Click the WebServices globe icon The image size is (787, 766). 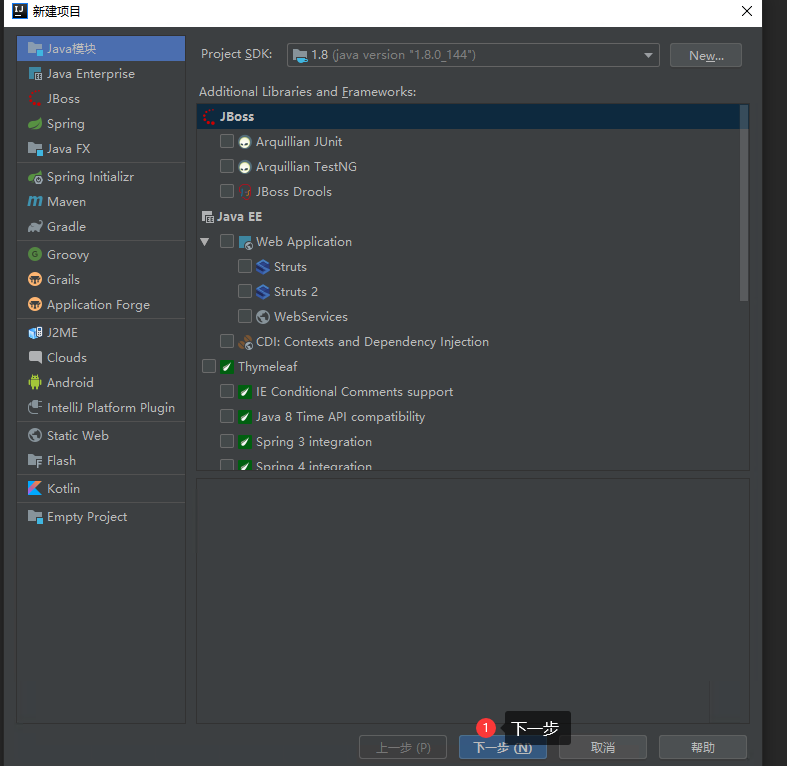click(x=263, y=317)
